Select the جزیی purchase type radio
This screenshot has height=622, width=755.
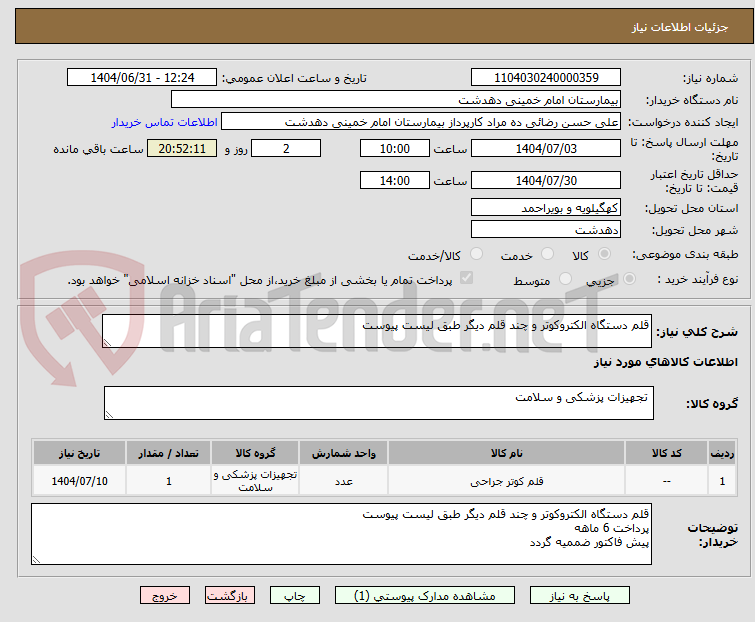coord(629,278)
